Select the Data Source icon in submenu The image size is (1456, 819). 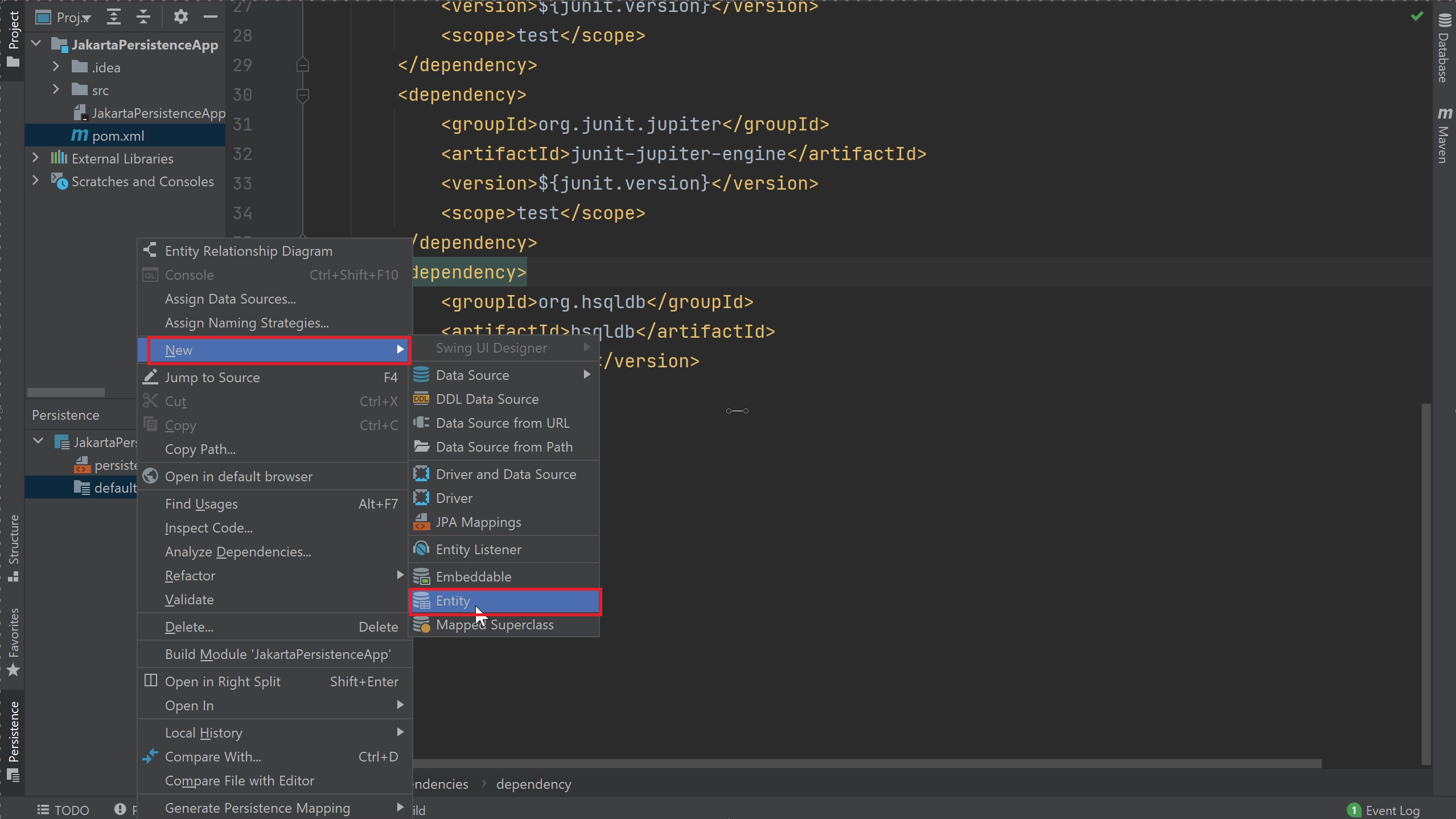(x=421, y=374)
